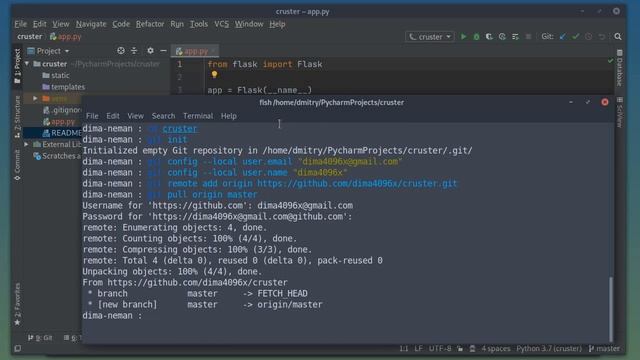Select the app.py editor tab
640x360 pixels.
[195, 51]
